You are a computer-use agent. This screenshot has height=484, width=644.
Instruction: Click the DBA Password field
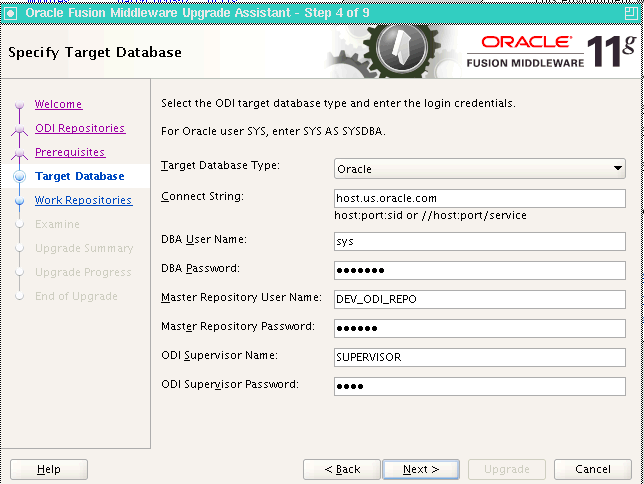tap(480, 270)
